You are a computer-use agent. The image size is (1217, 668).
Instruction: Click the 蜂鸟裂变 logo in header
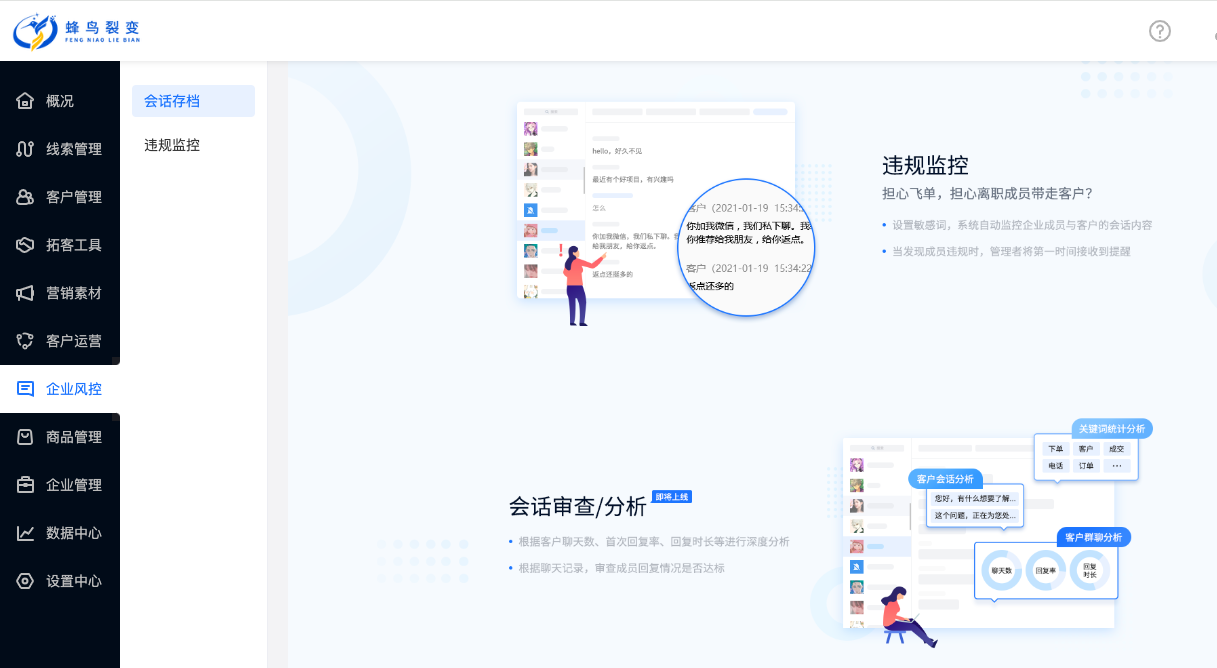pyautogui.click(x=78, y=31)
